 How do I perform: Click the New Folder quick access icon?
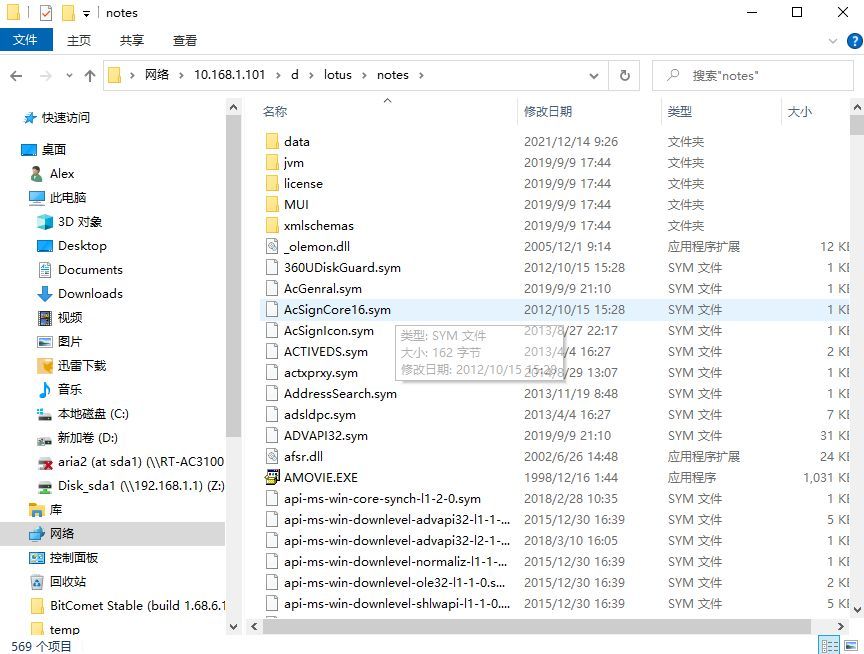tap(68, 12)
